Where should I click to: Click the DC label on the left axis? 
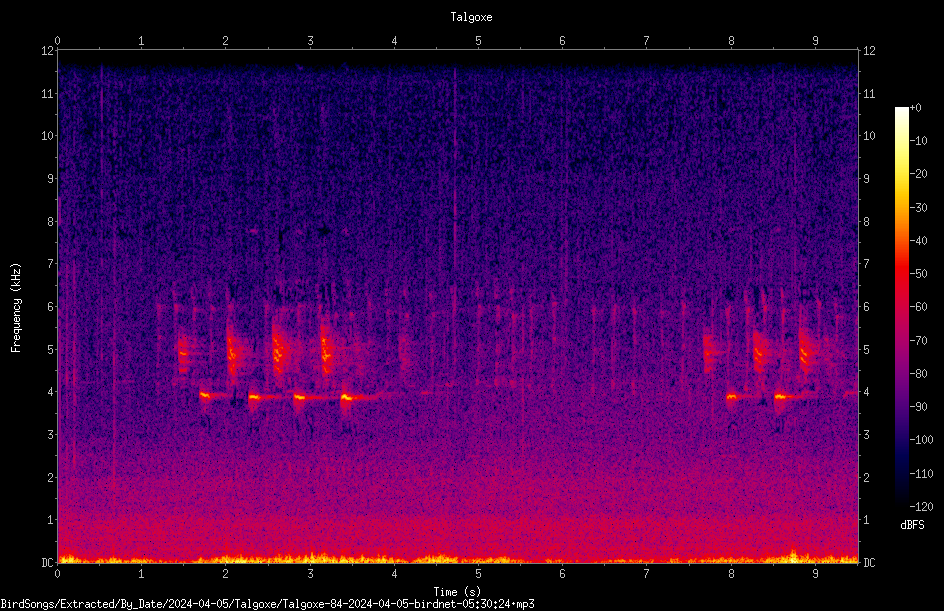click(48, 563)
